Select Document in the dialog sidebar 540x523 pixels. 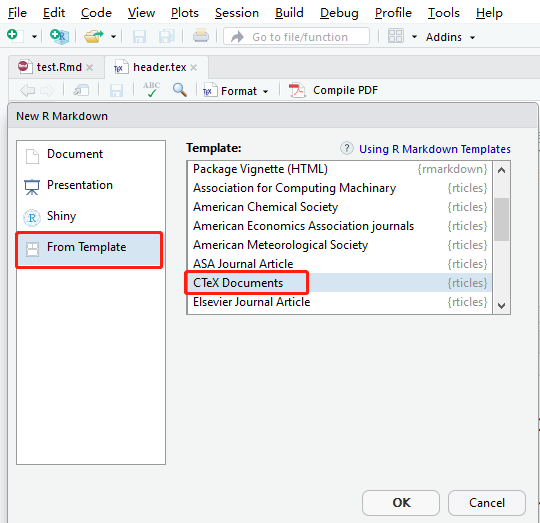(91, 154)
